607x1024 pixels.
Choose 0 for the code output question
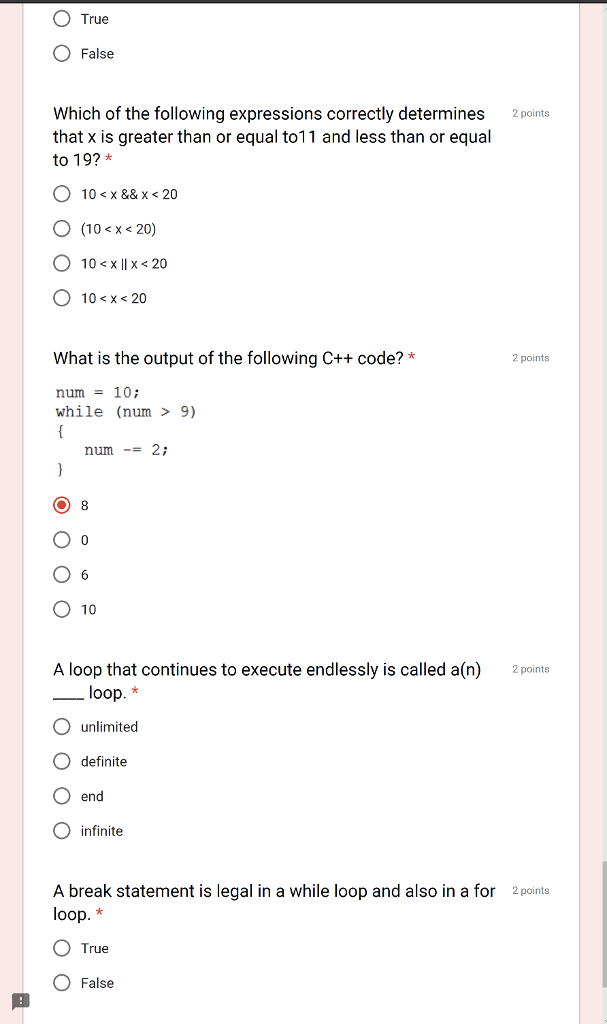click(x=61, y=539)
